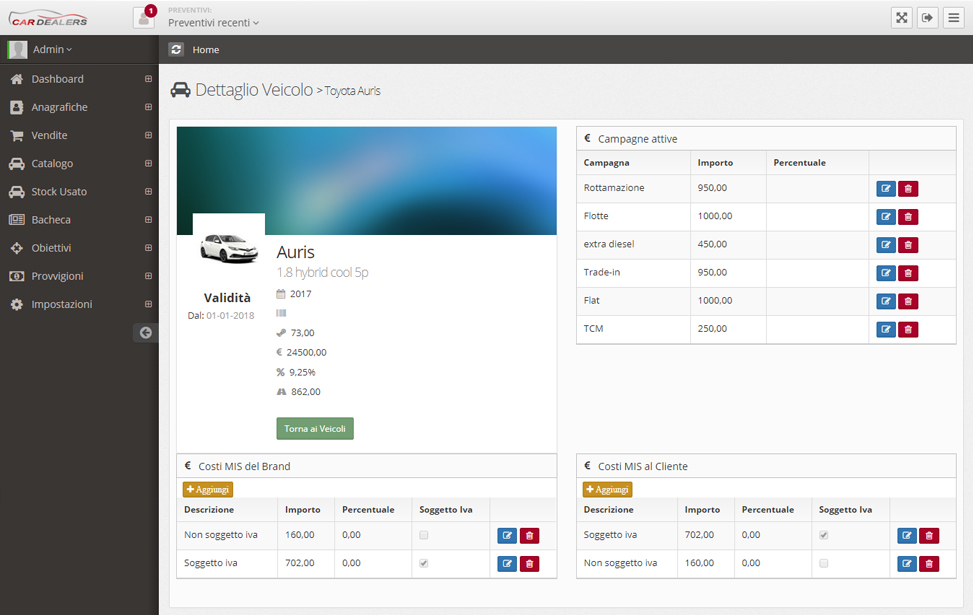Image resolution: width=973 pixels, height=615 pixels.
Task: Go to Vendite section
Action: click(x=50, y=135)
